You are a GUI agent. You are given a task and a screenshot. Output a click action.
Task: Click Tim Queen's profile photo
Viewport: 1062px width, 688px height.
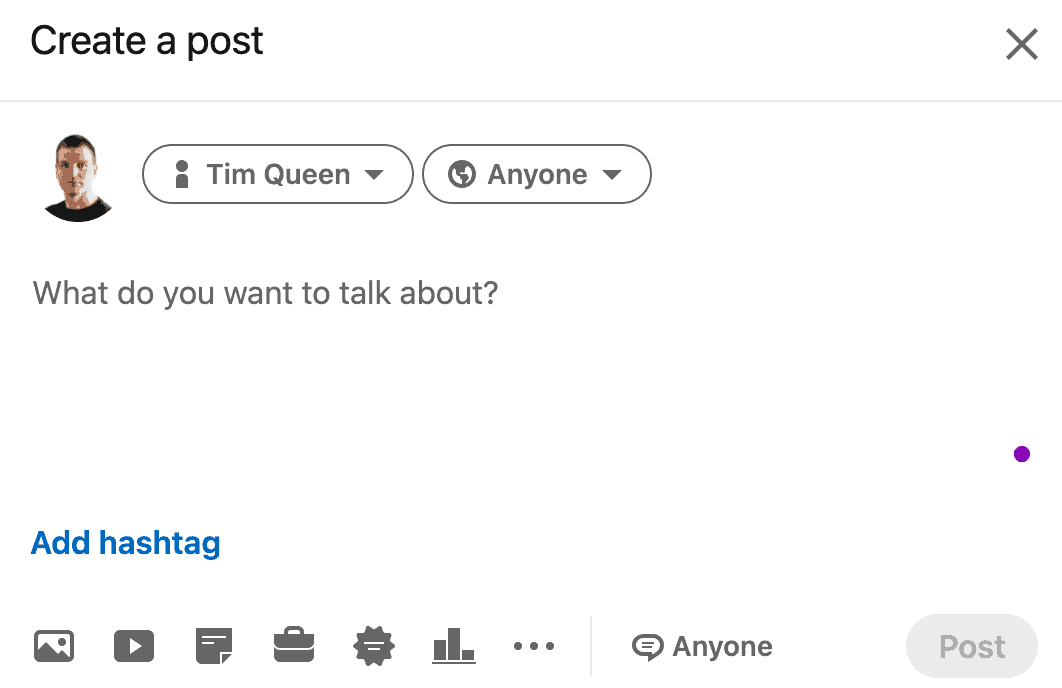(77, 177)
